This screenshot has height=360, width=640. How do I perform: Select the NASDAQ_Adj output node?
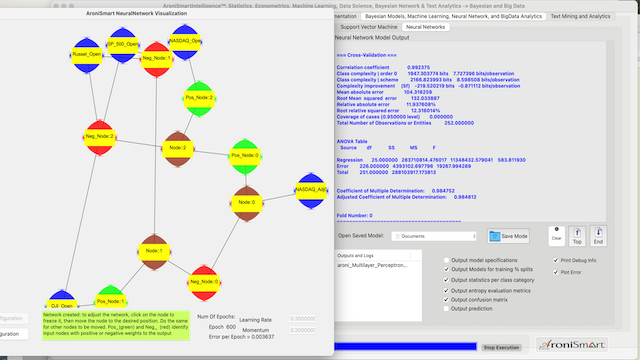point(311,190)
